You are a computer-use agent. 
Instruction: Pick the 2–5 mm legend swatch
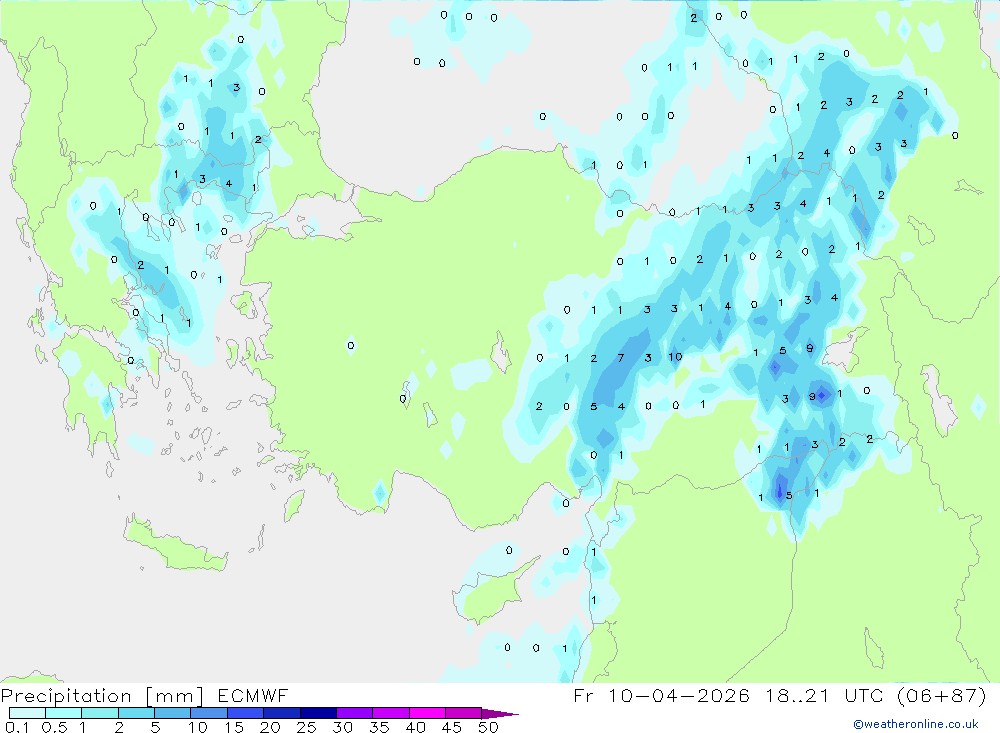pyautogui.click(x=136, y=713)
